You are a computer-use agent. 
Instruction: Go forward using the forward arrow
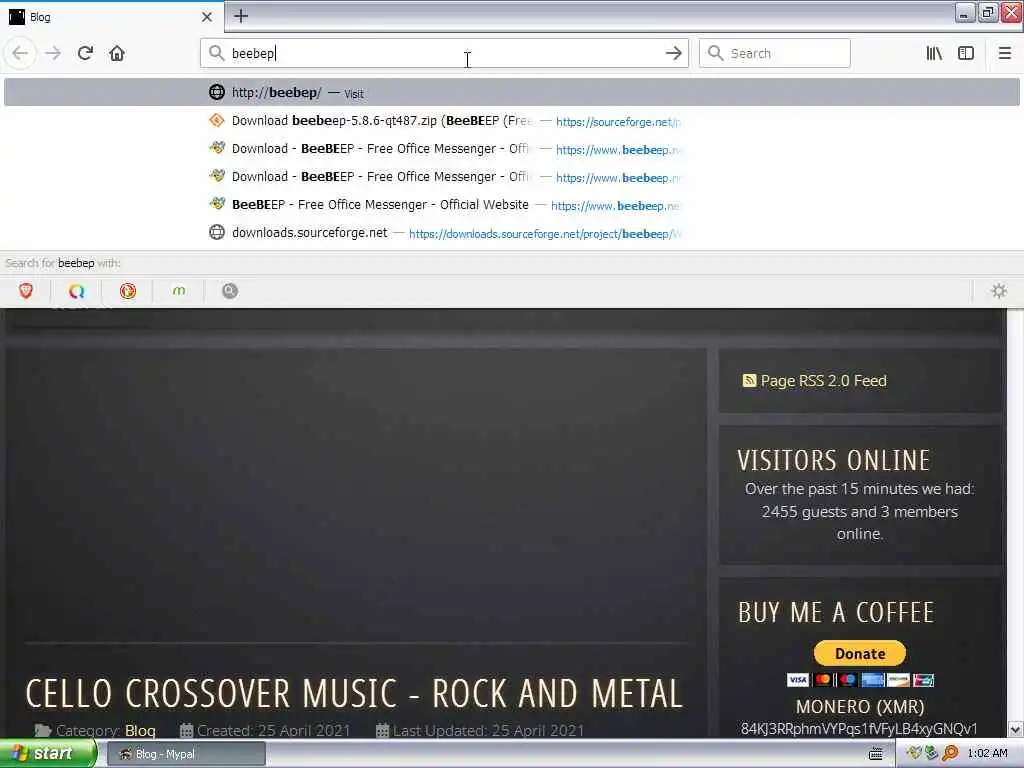click(x=53, y=53)
